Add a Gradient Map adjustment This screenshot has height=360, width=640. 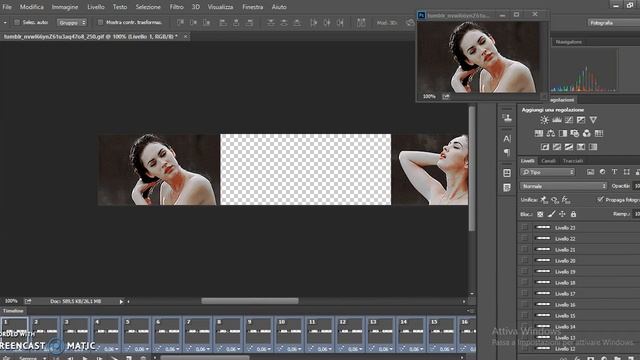[593, 147]
